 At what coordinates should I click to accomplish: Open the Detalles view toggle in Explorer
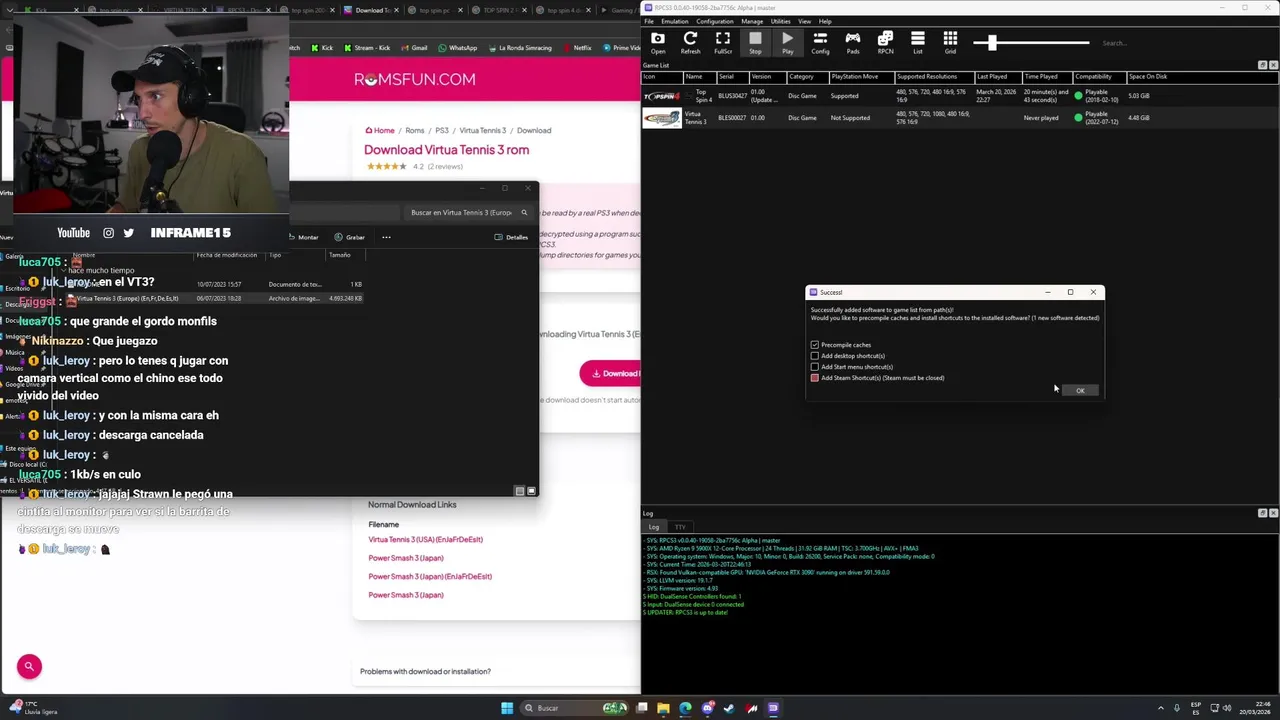click(511, 237)
